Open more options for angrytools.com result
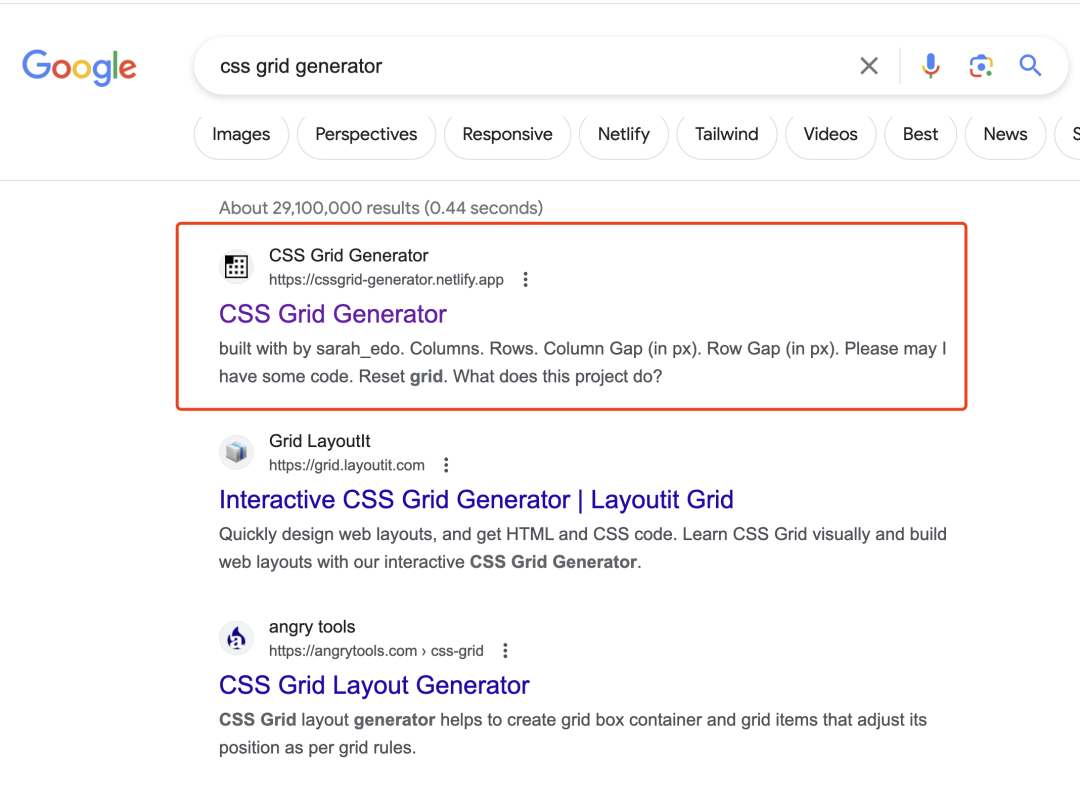 tap(505, 651)
